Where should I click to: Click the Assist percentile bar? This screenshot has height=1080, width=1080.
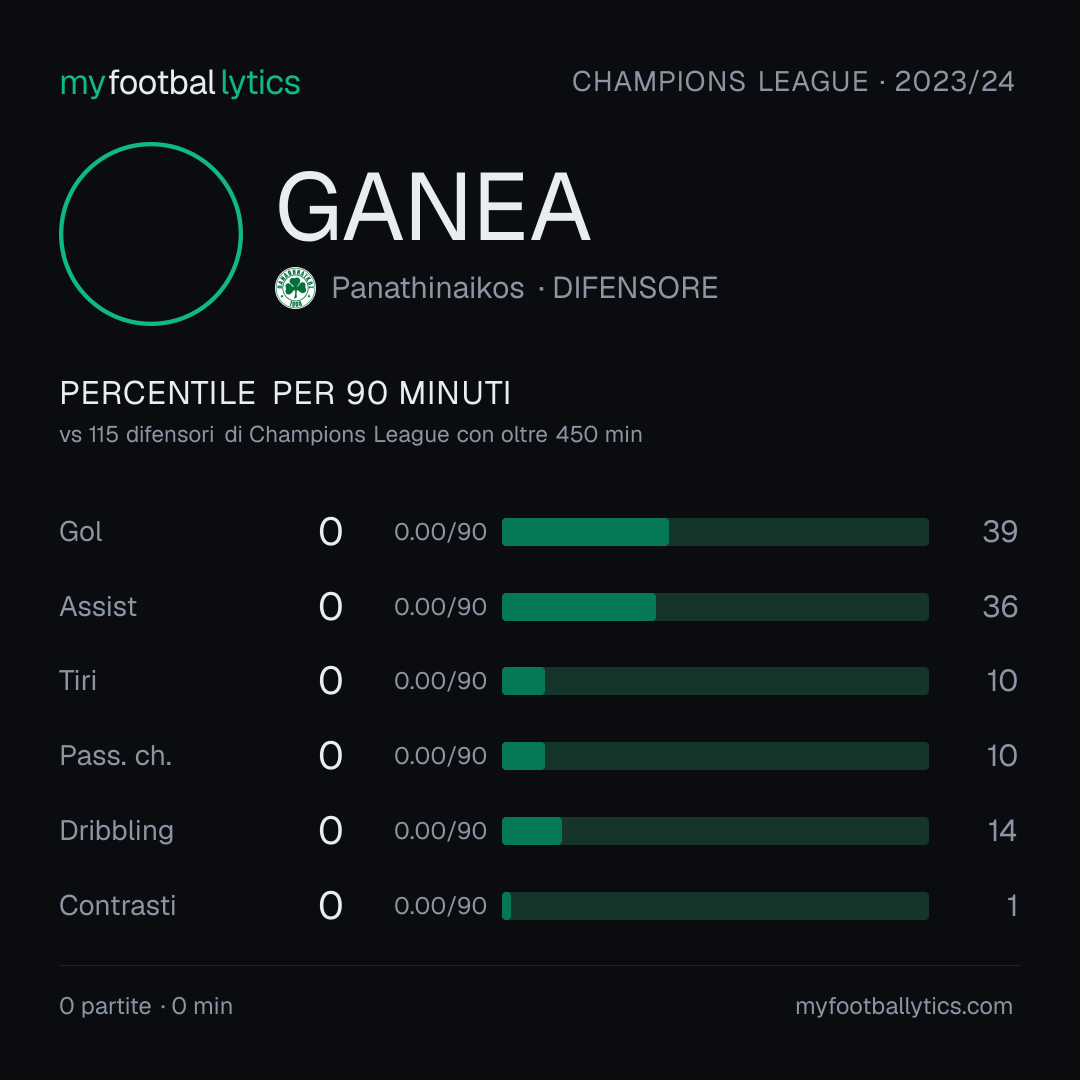pos(715,607)
